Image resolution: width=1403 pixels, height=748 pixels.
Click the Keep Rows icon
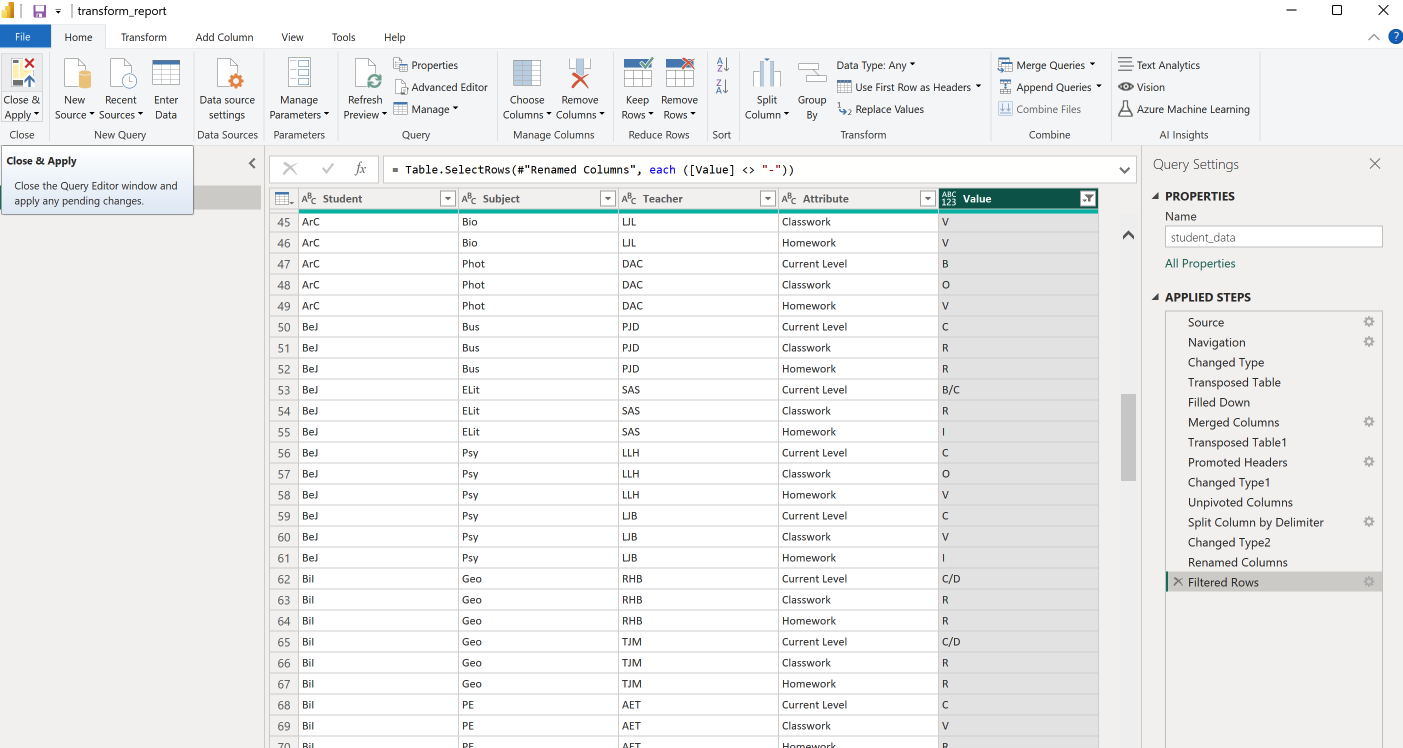638,74
